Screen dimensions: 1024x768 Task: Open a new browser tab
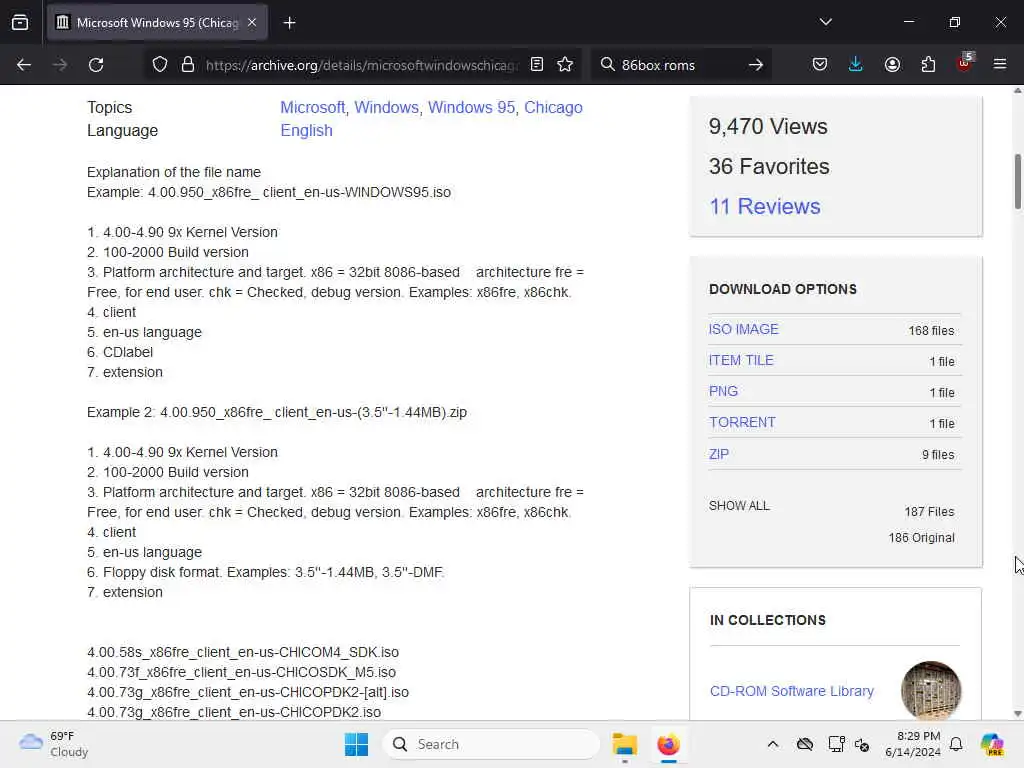pyautogui.click(x=289, y=23)
